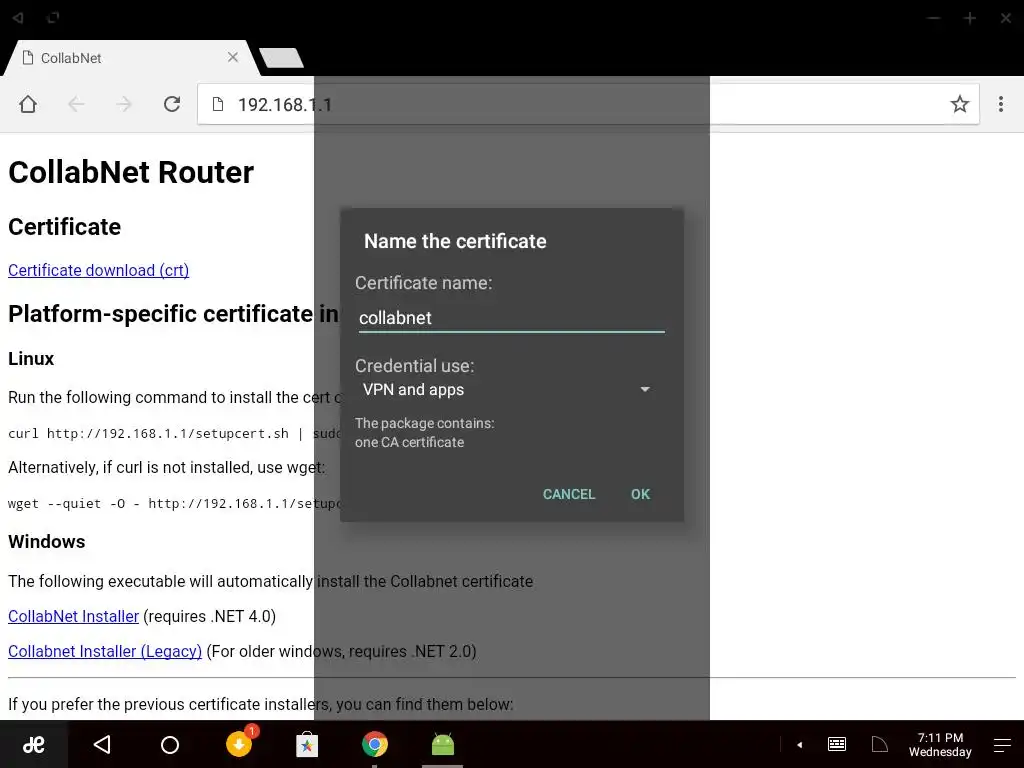Image resolution: width=1024 pixels, height=768 pixels.
Task: Bookmark page with the star icon
Action: 959,104
